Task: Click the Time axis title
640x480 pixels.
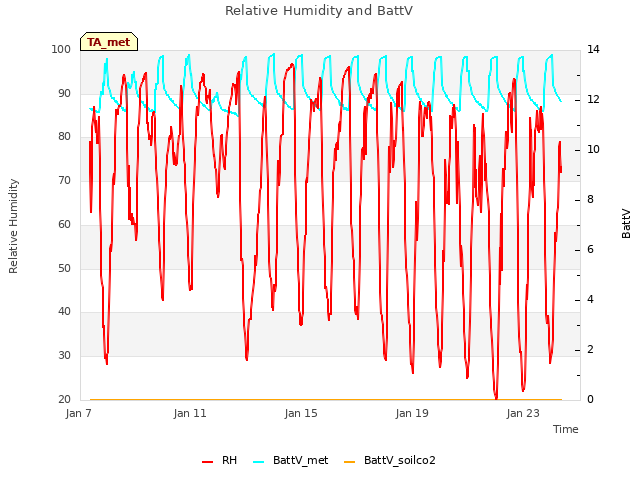Action: click(566, 429)
